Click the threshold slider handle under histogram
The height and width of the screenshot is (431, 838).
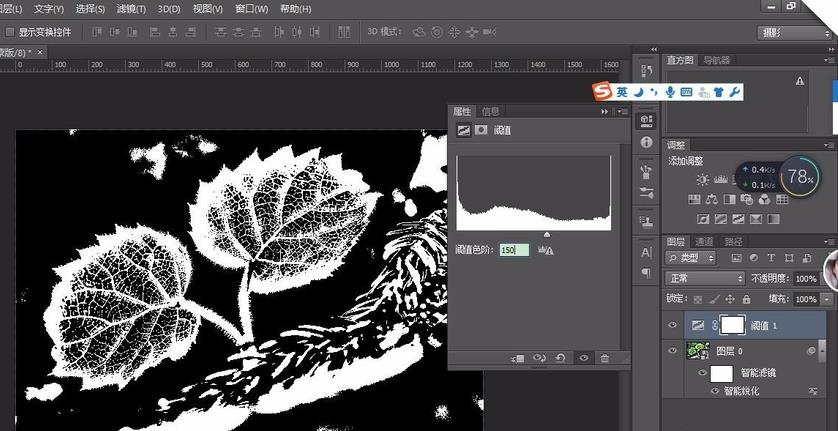point(546,234)
